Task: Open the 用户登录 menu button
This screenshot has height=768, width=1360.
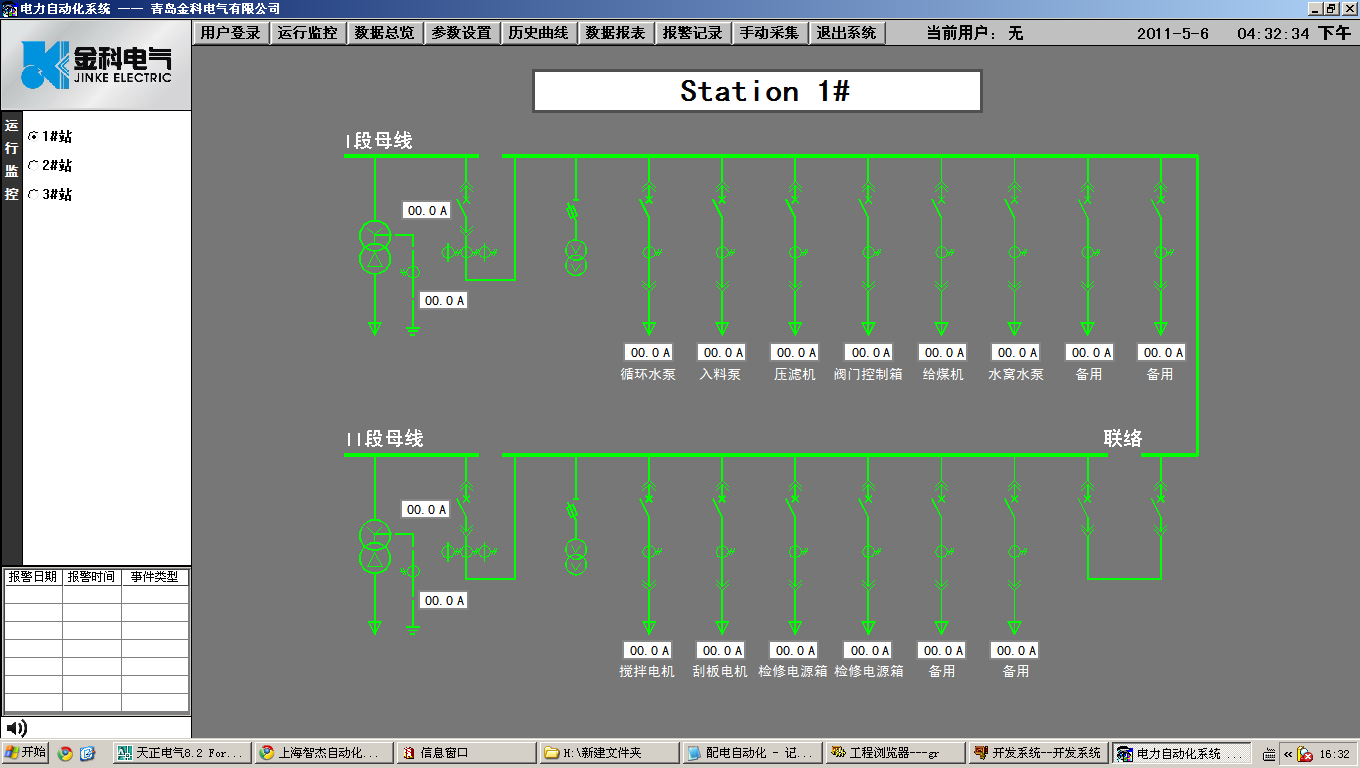Action: [x=230, y=33]
